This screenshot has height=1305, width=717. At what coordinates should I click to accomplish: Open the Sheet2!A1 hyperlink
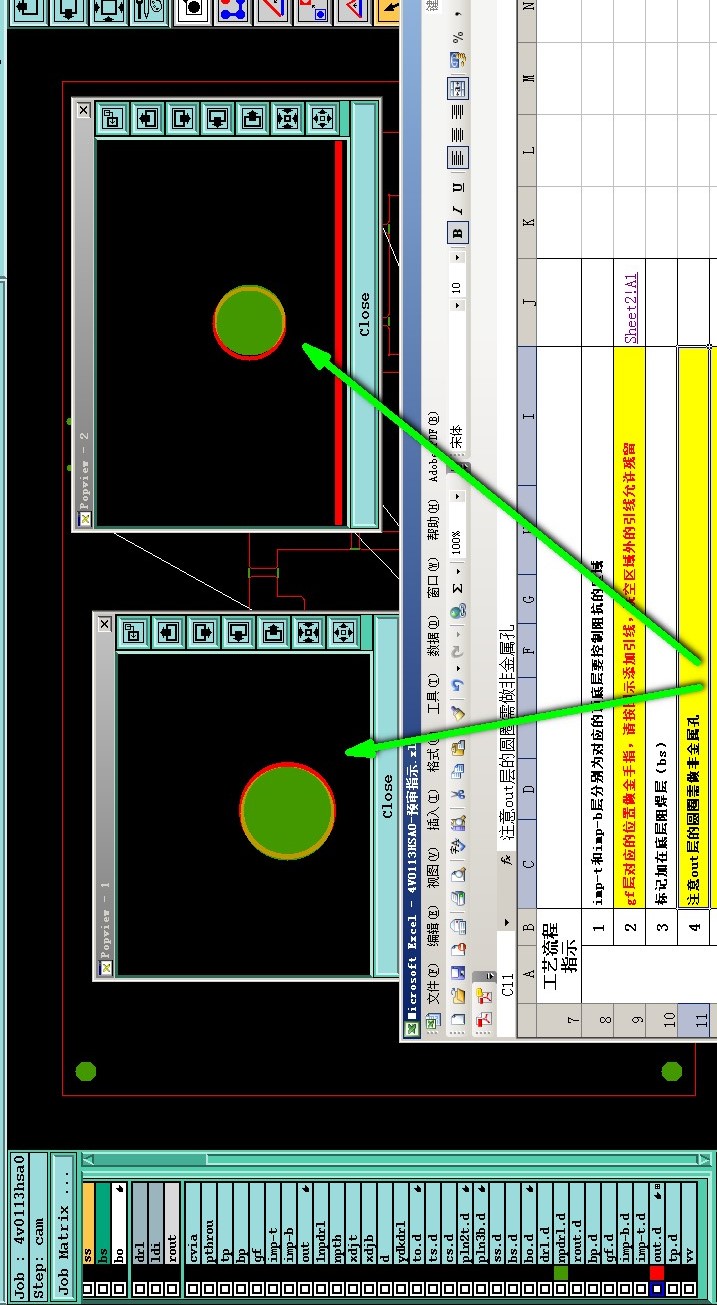tap(631, 309)
